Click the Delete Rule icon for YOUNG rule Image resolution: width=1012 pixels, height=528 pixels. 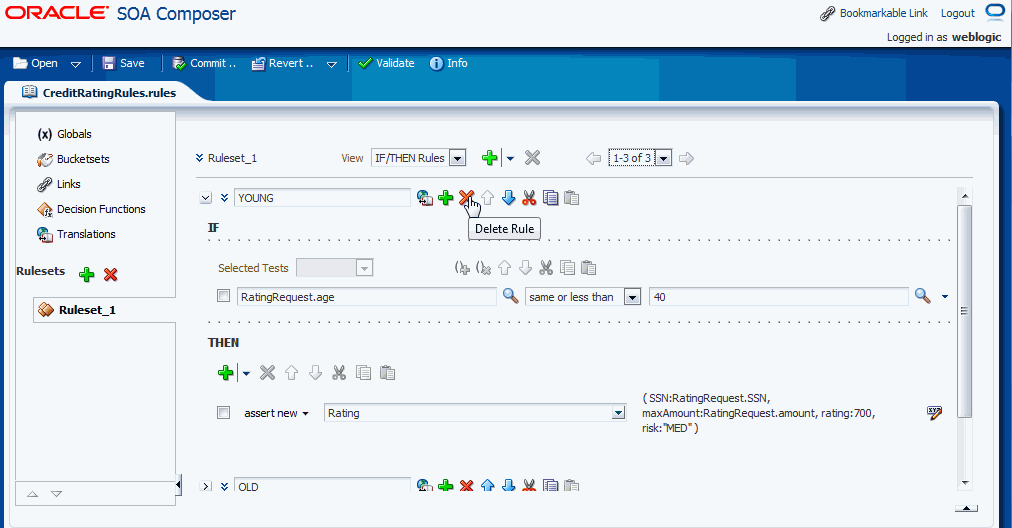466,198
